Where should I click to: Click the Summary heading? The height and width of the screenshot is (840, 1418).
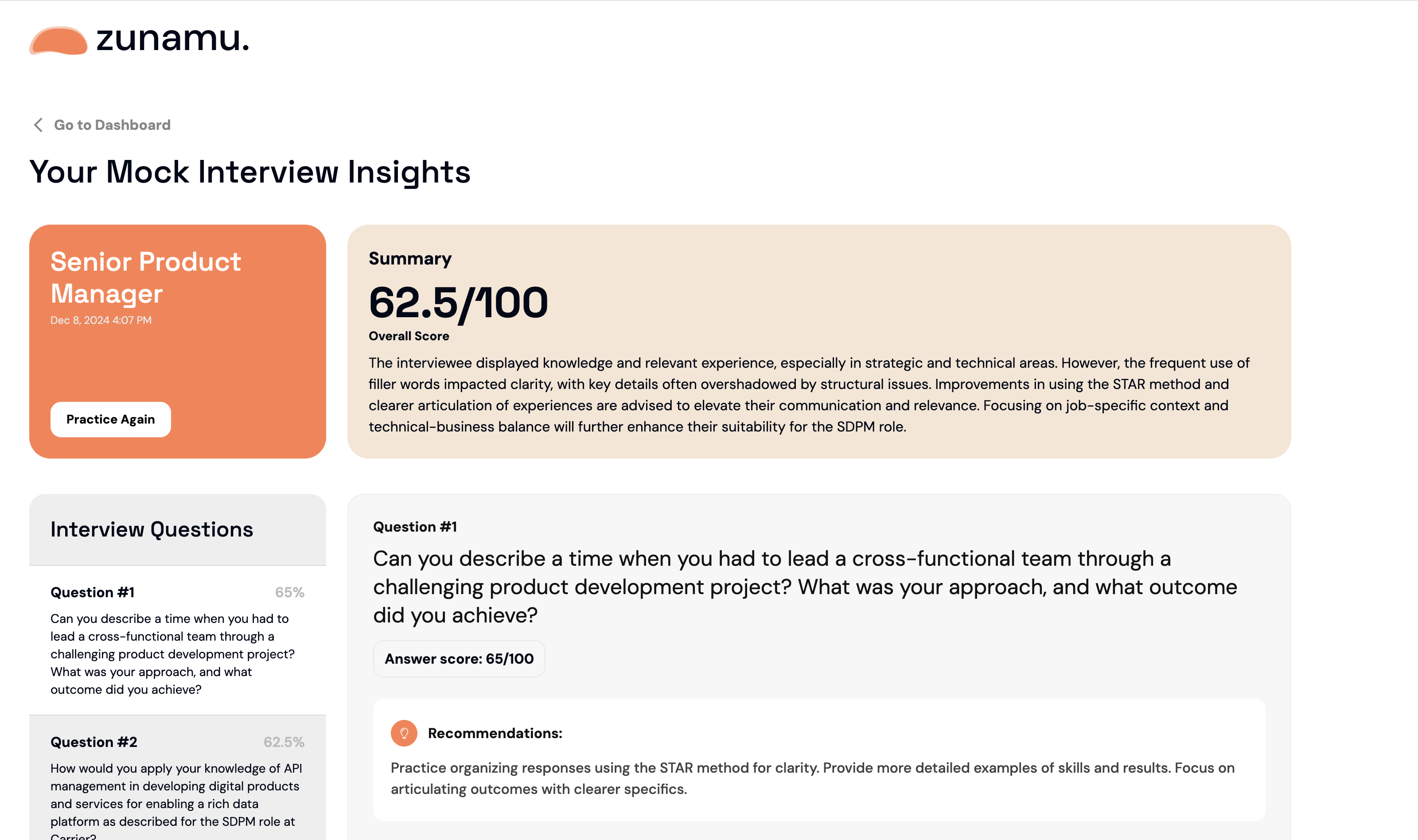(x=410, y=259)
